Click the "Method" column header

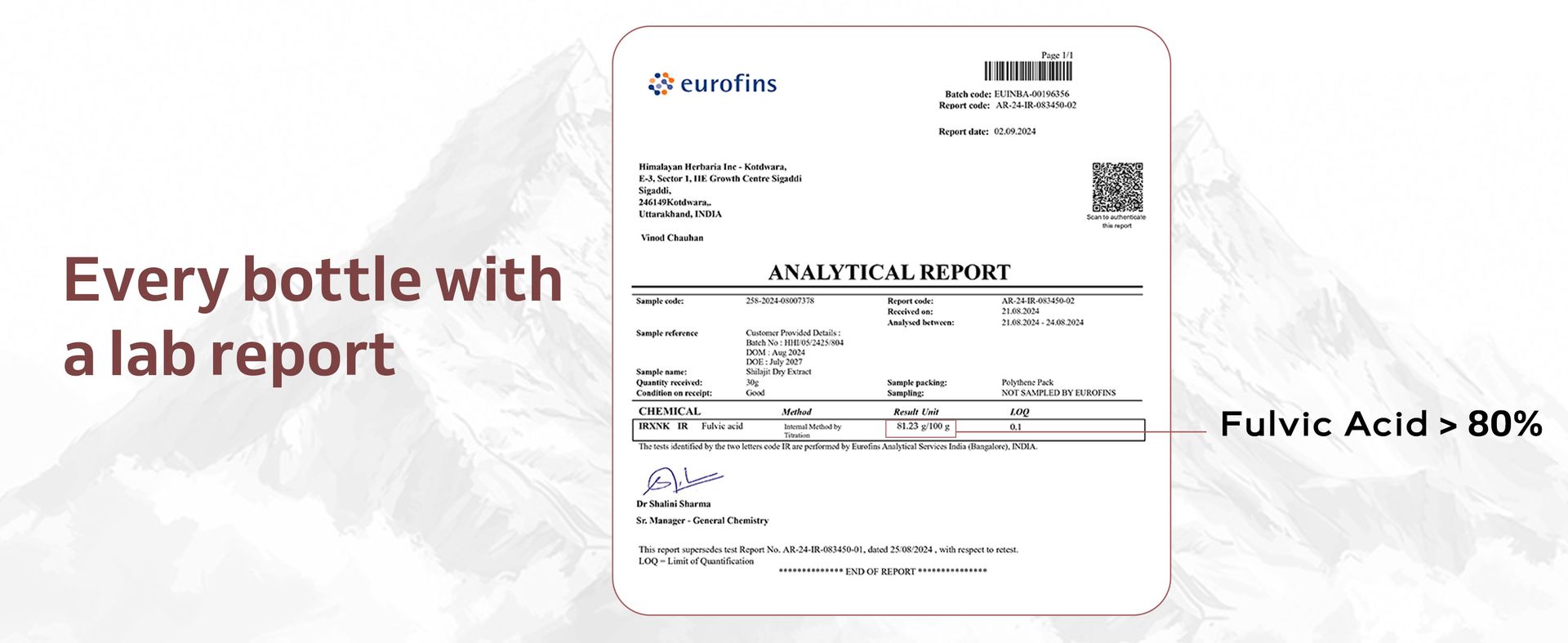[796, 413]
